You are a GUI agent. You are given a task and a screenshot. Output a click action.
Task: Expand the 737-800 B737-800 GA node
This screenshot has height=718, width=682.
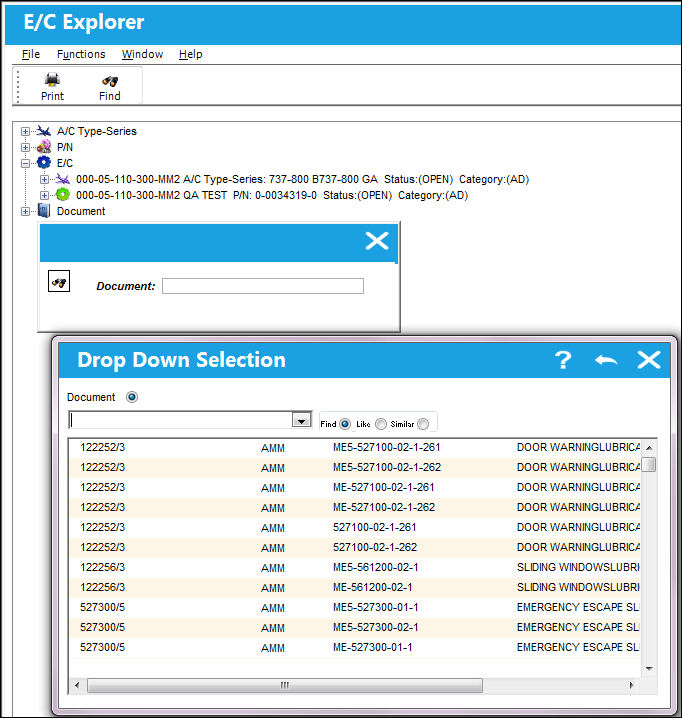click(44, 180)
